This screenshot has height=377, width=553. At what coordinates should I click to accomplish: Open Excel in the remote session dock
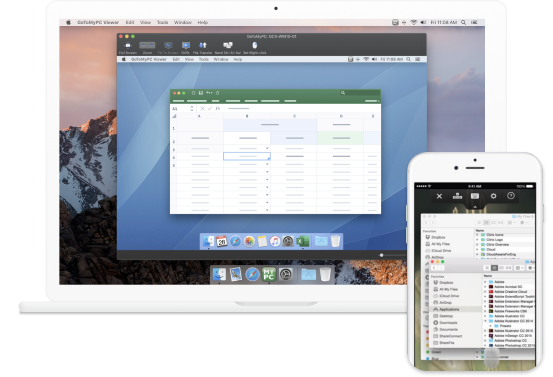click(x=302, y=241)
